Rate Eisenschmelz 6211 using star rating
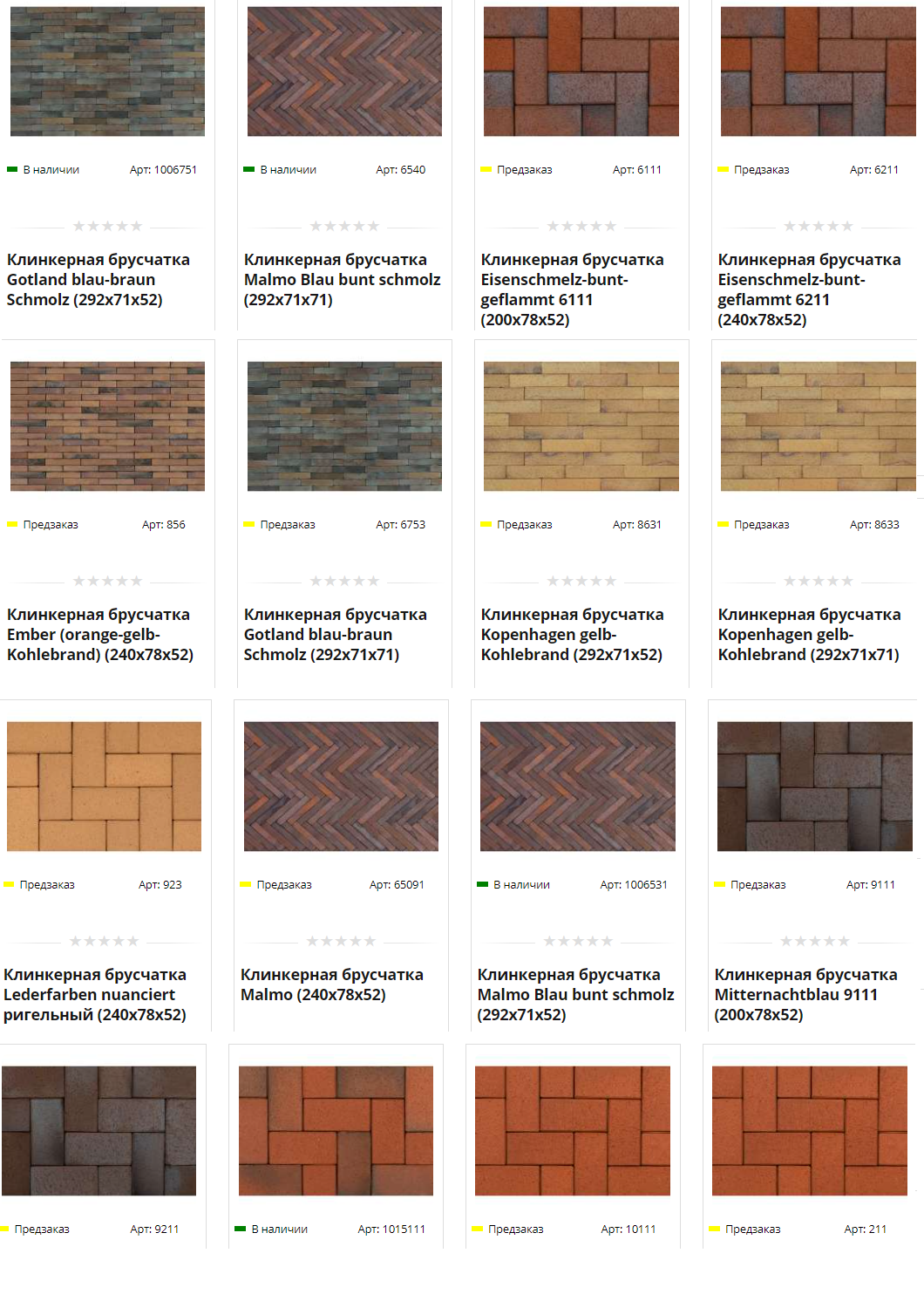The width and height of the screenshot is (924, 1301). pyautogui.click(x=819, y=226)
